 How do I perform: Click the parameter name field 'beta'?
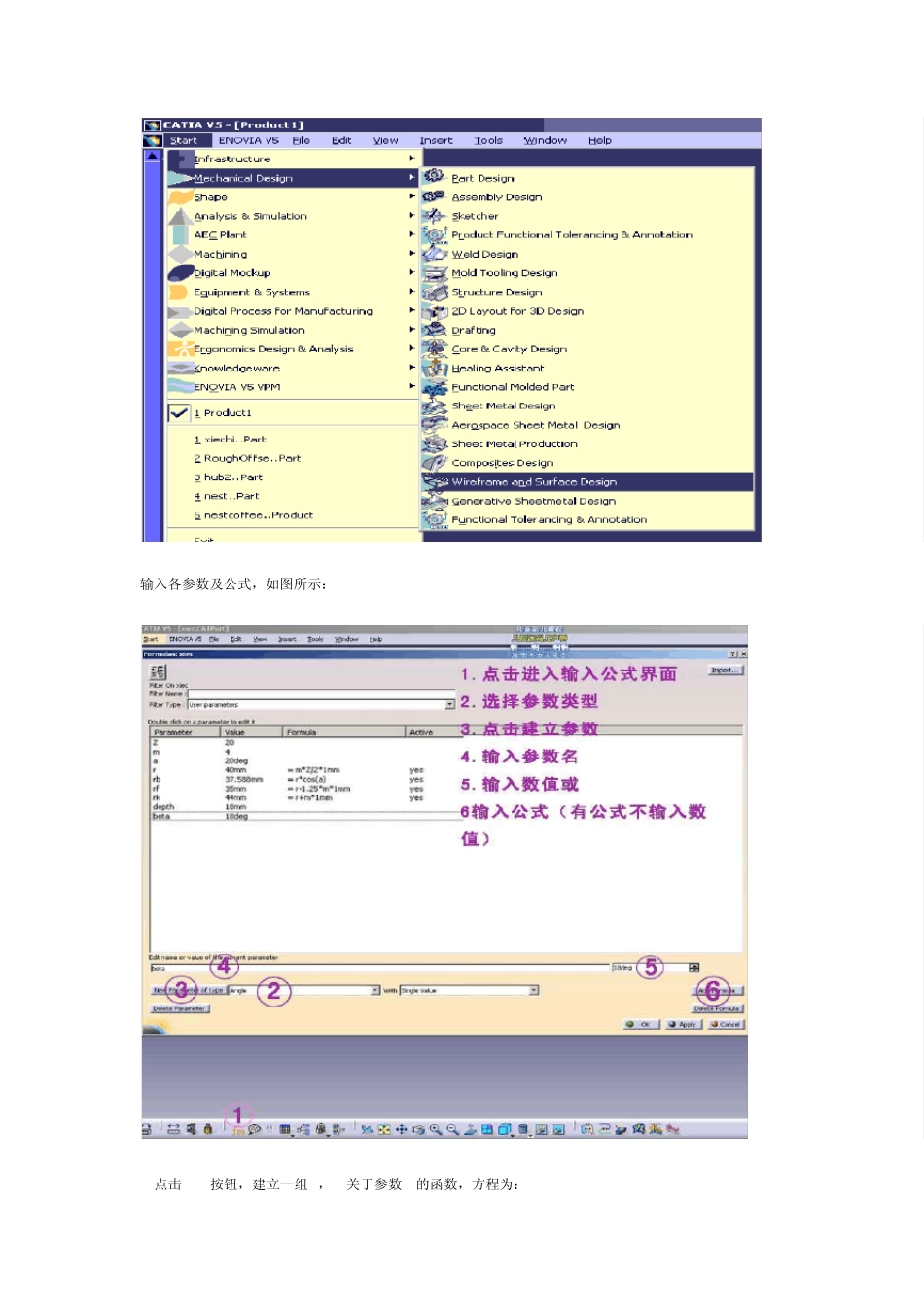tap(379, 968)
